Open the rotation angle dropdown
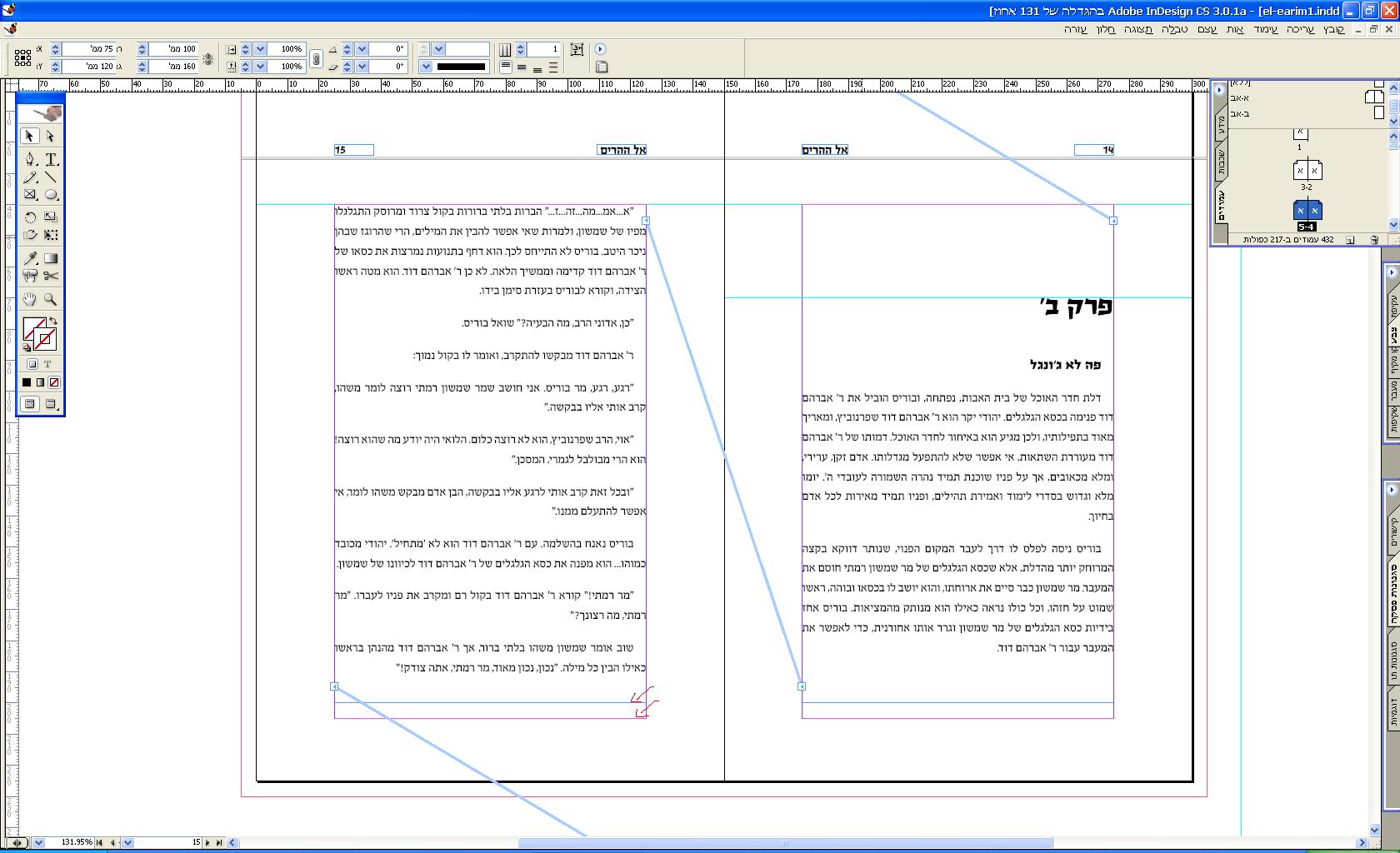Screen dimensions: 1400x853 click(362, 49)
